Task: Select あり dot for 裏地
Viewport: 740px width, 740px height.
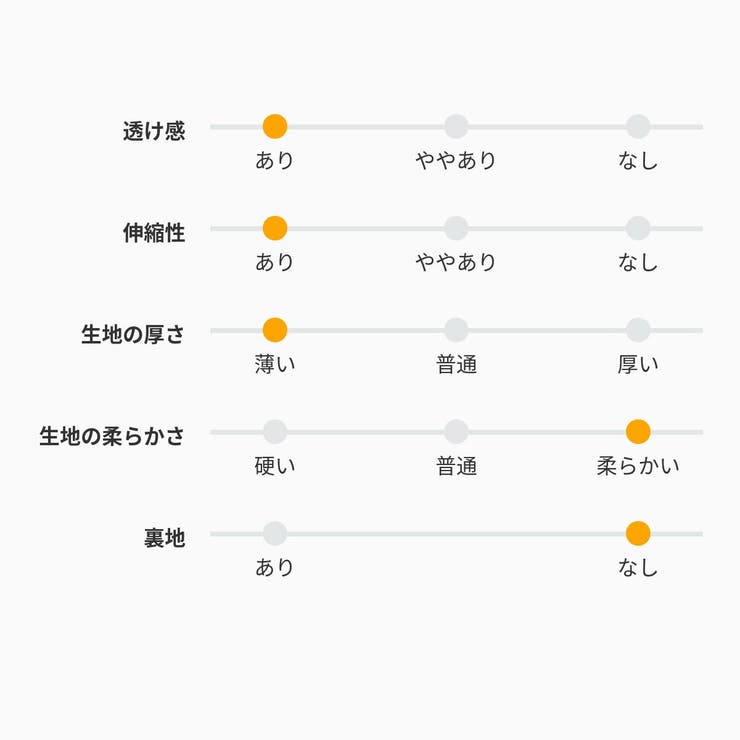Action: click(x=275, y=534)
